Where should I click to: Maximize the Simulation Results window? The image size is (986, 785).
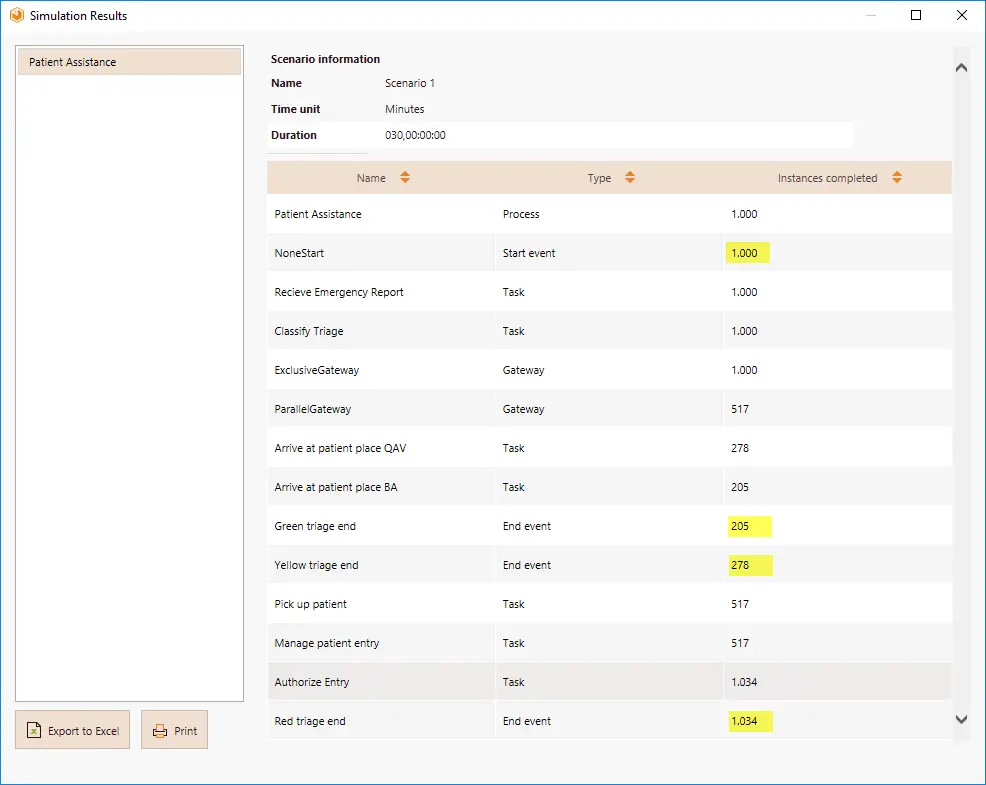pos(916,15)
